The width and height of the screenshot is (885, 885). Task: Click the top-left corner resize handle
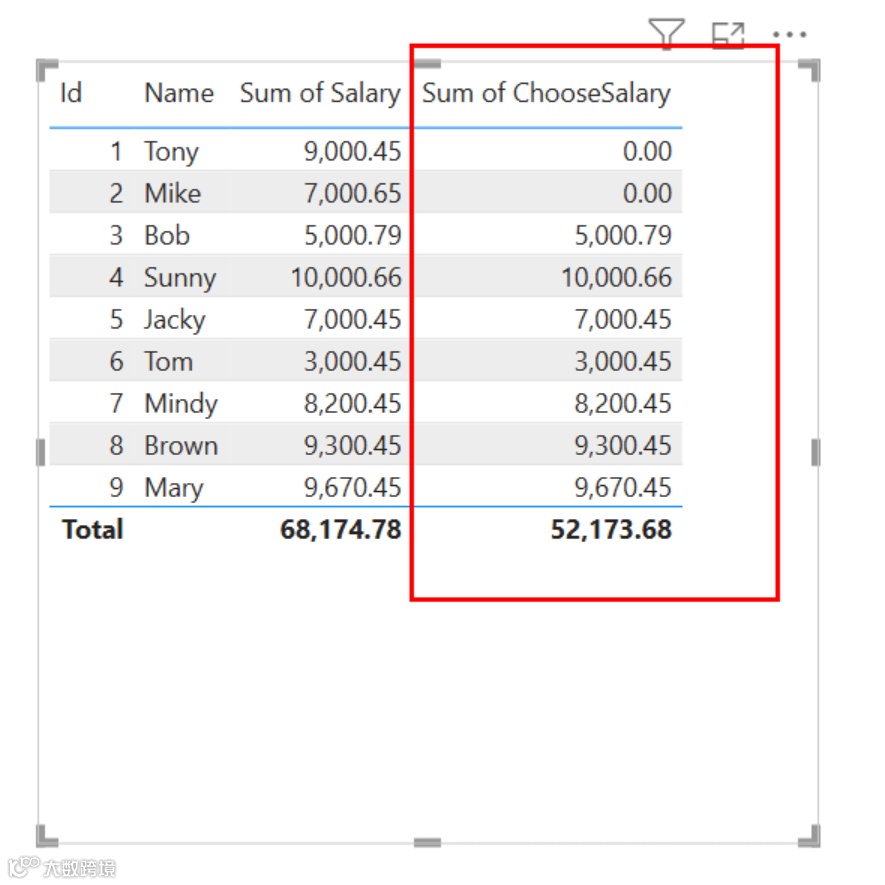(x=47, y=70)
